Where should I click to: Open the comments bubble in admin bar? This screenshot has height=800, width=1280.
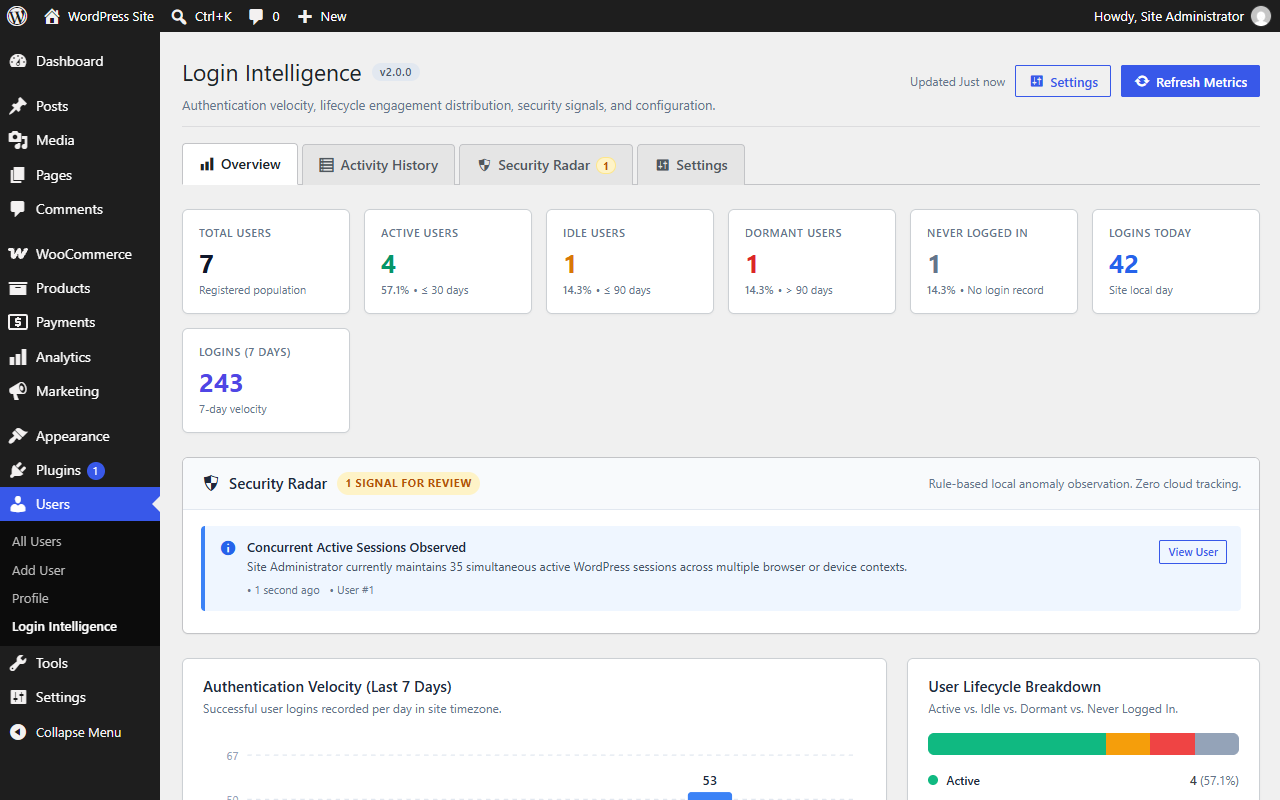pyautogui.click(x=264, y=16)
